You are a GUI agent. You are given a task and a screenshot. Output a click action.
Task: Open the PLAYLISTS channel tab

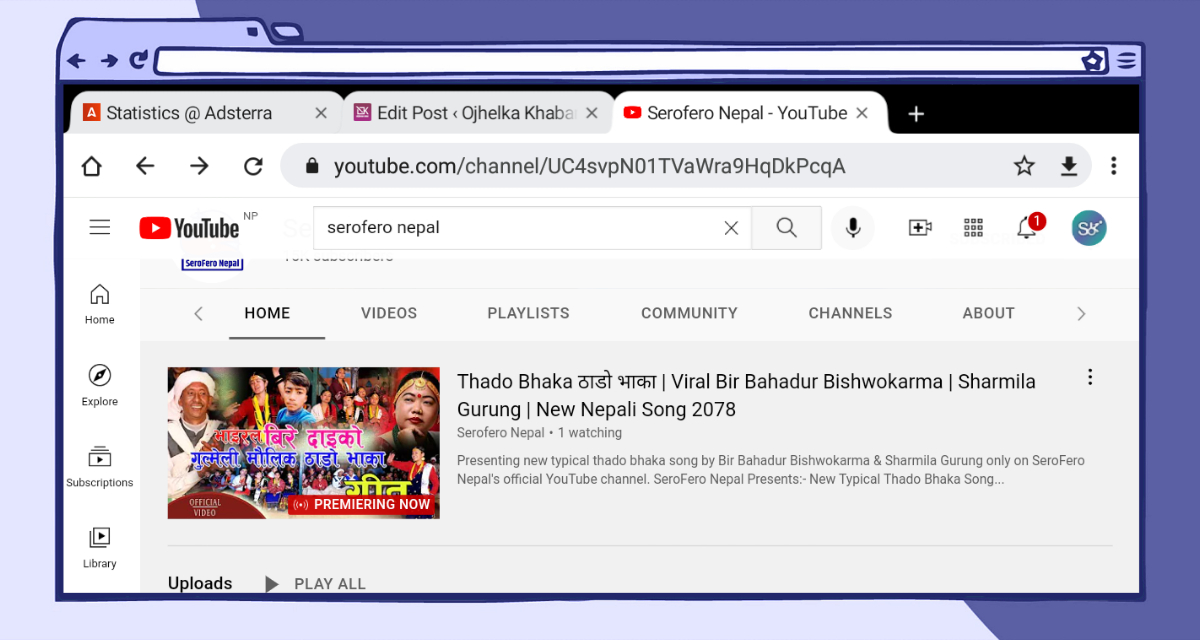coord(528,314)
